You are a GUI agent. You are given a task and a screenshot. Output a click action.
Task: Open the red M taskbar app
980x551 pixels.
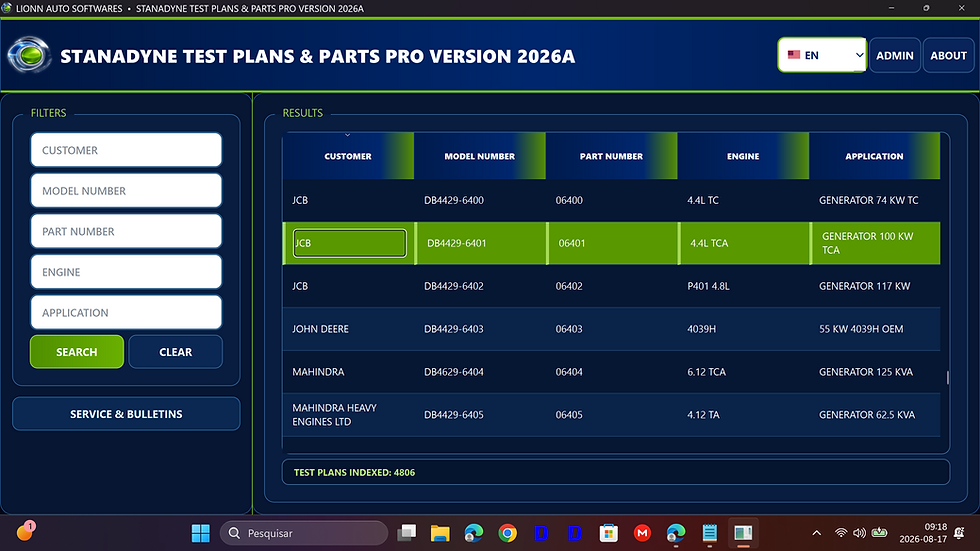[642, 533]
